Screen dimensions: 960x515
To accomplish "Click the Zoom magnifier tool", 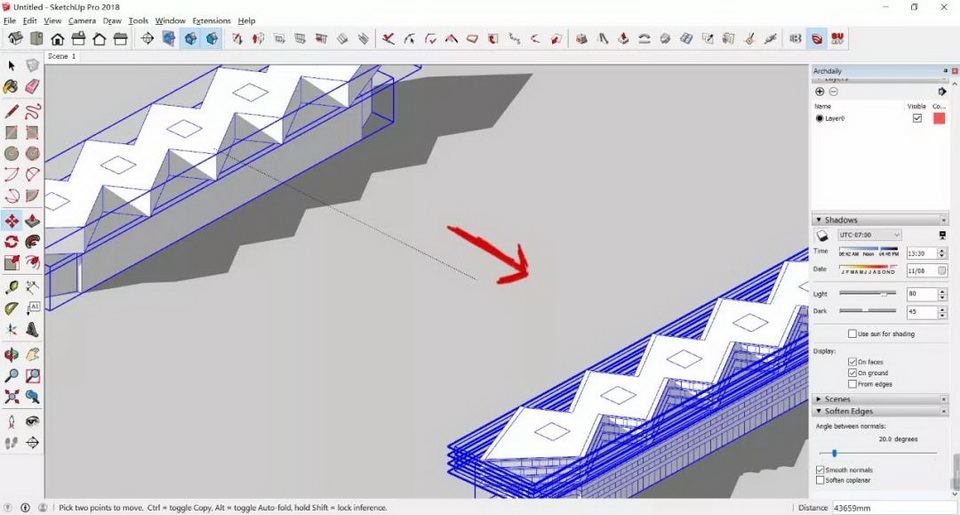I will tap(11, 376).
